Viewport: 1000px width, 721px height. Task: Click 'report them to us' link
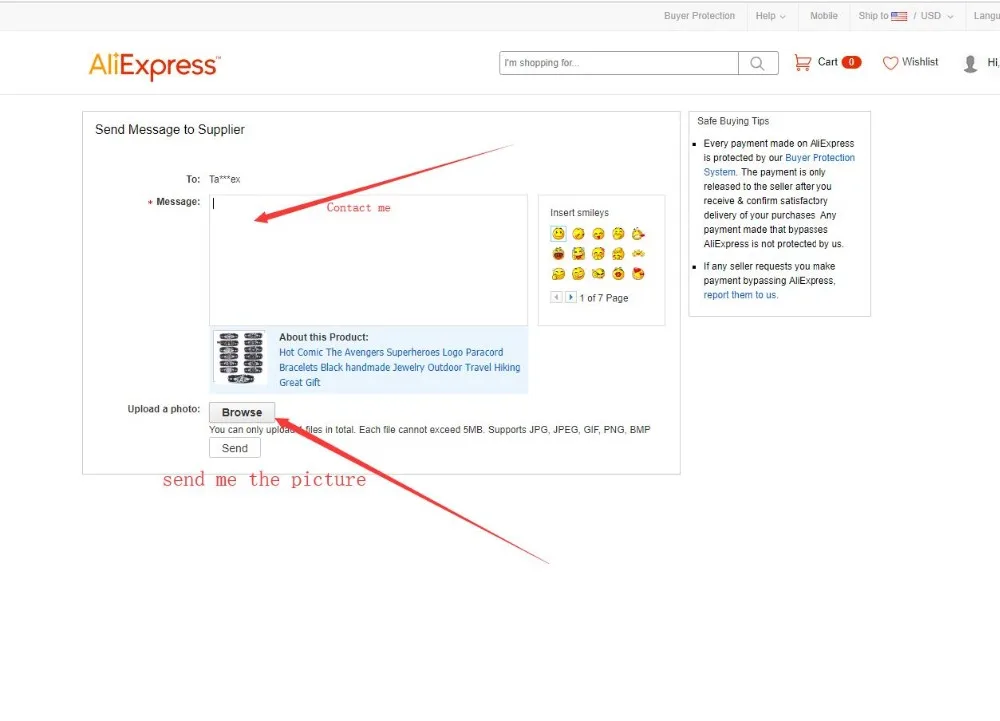point(740,295)
